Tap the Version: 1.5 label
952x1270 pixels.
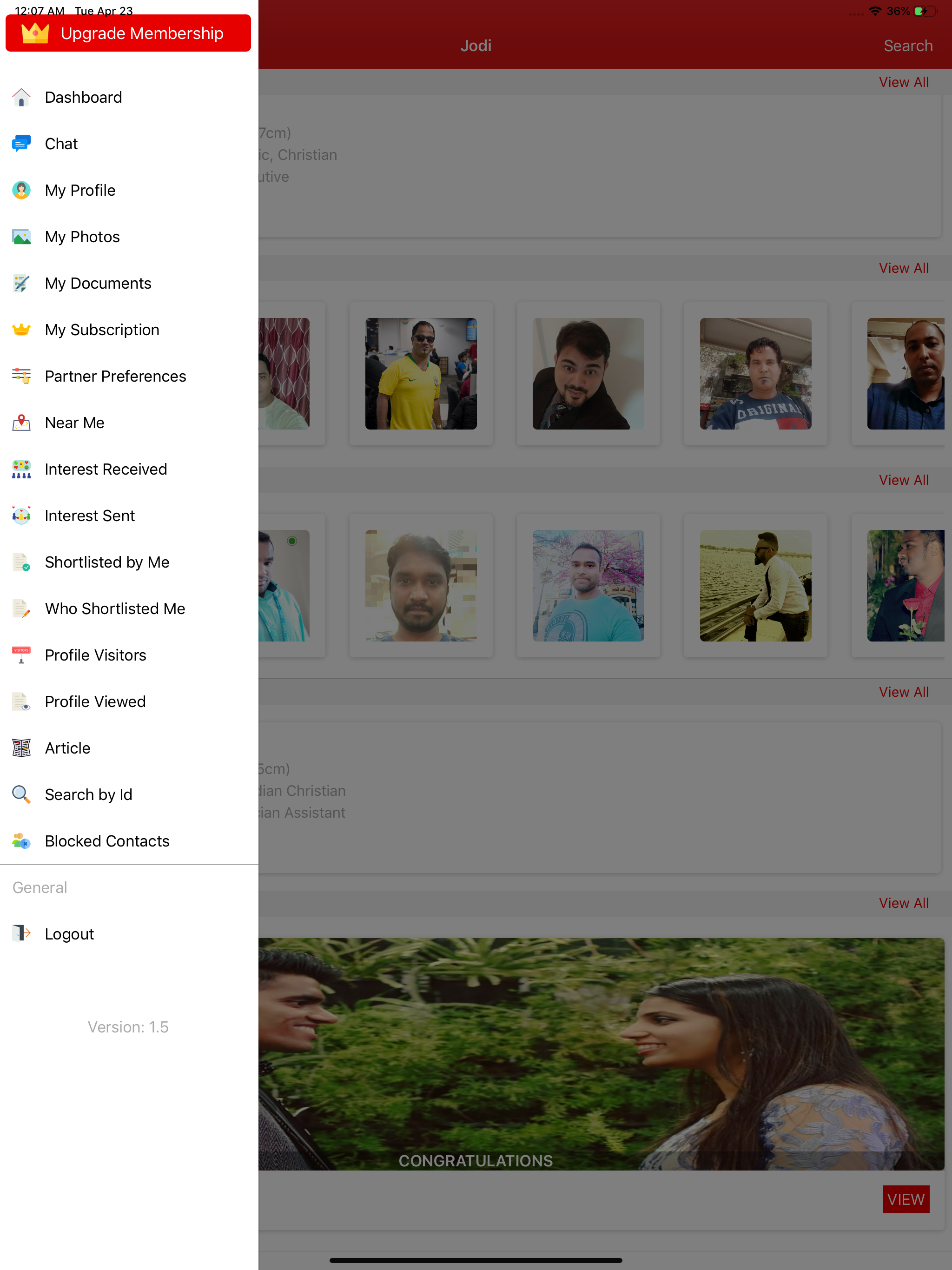click(x=128, y=1026)
